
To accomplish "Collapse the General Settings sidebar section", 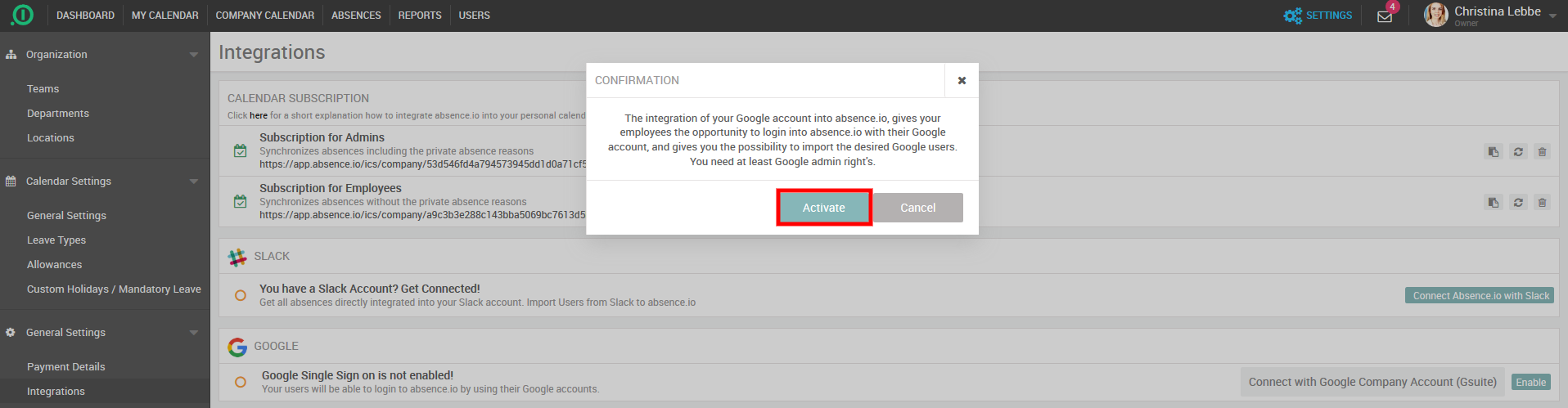I will click(x=194, y=333).
